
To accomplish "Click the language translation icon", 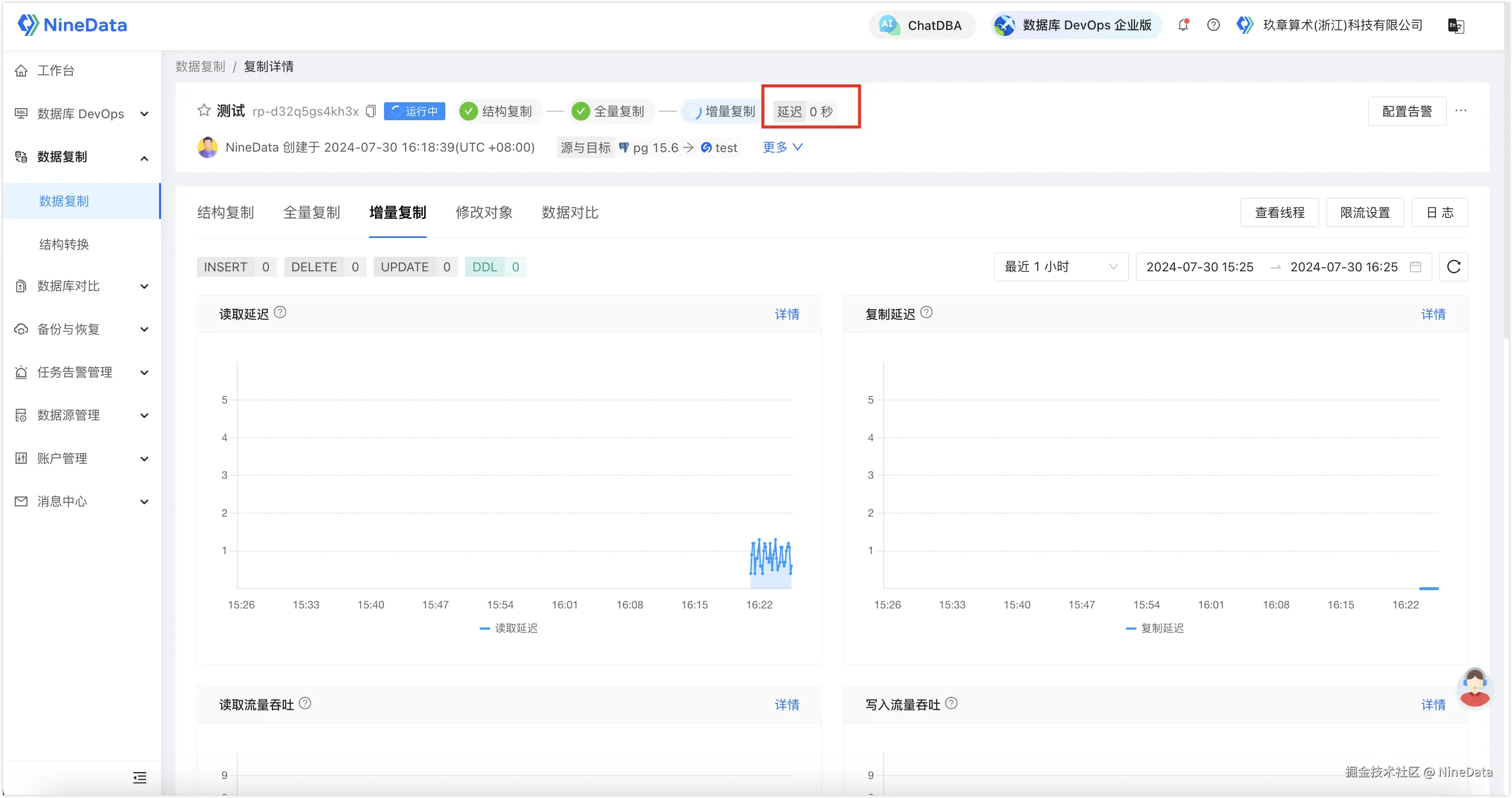I will click(x=1456, y=26).
